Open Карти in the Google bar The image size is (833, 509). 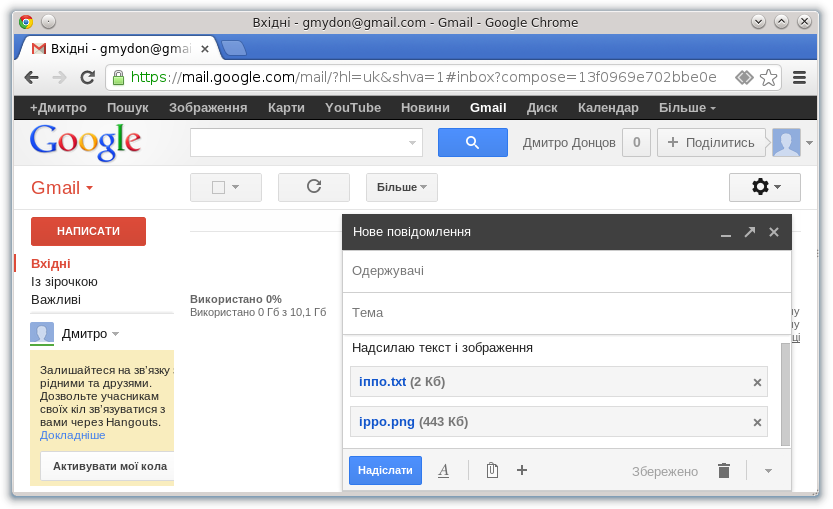pos(286,108)
